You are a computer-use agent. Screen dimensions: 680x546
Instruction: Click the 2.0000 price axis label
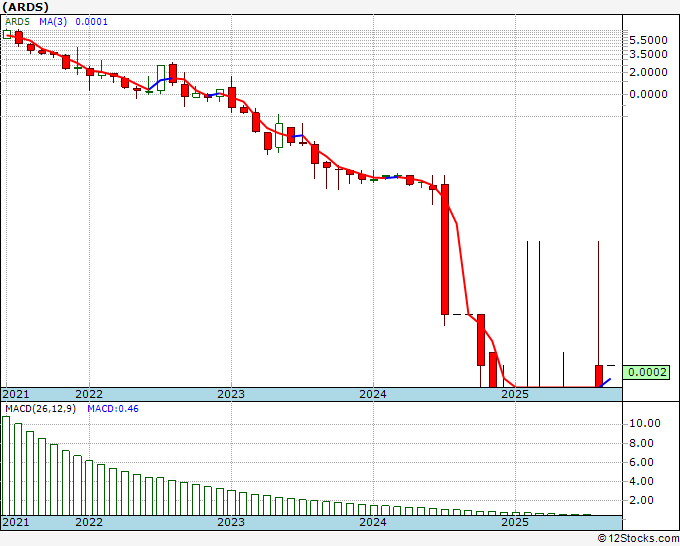(648, 72)
